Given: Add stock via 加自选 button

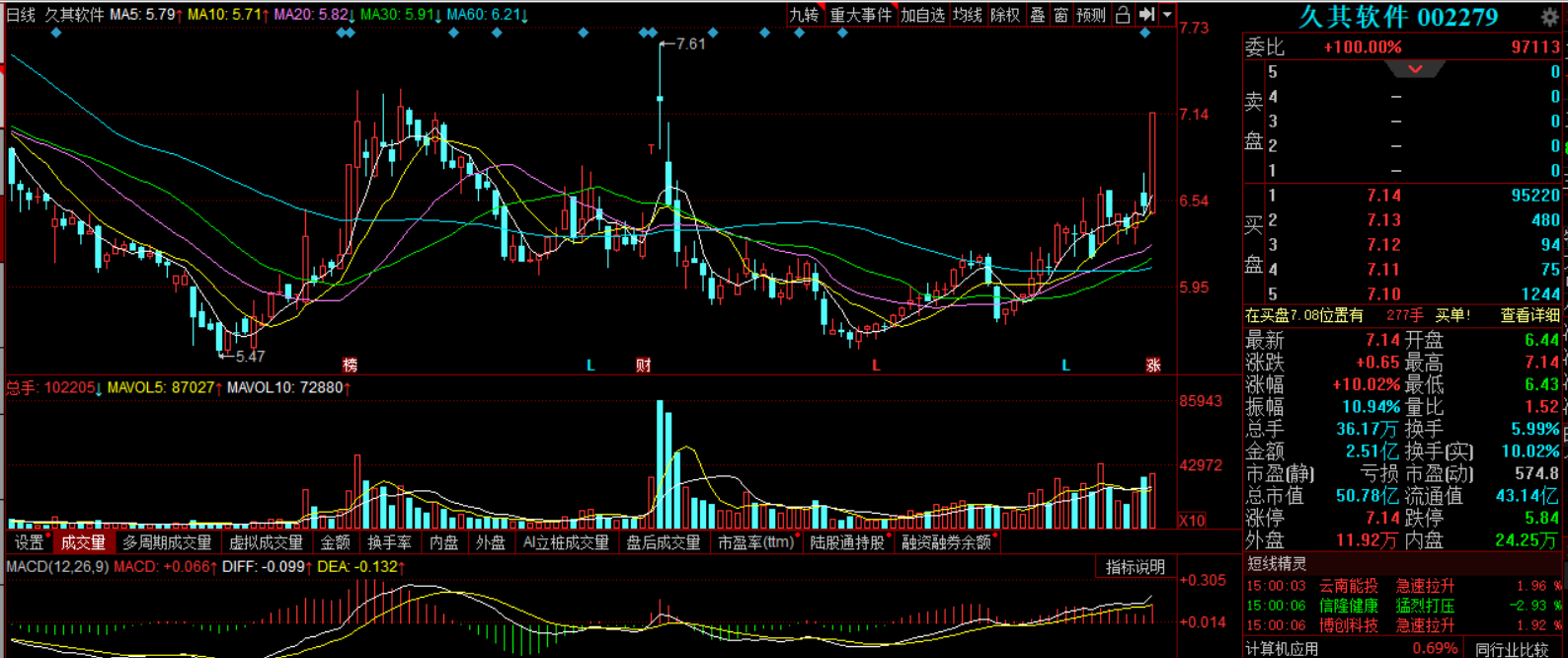Looking at the screenshot, I should click(922, 15).
